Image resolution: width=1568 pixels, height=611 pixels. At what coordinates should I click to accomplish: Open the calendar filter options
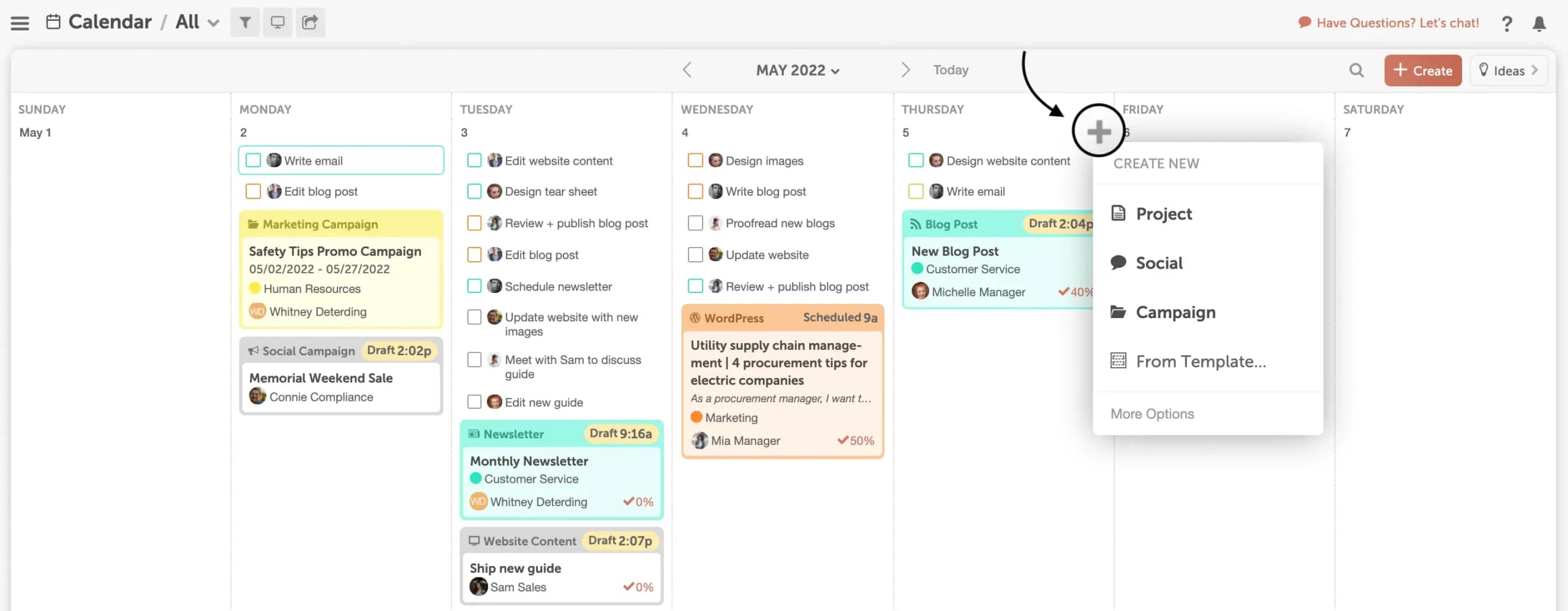245,22
